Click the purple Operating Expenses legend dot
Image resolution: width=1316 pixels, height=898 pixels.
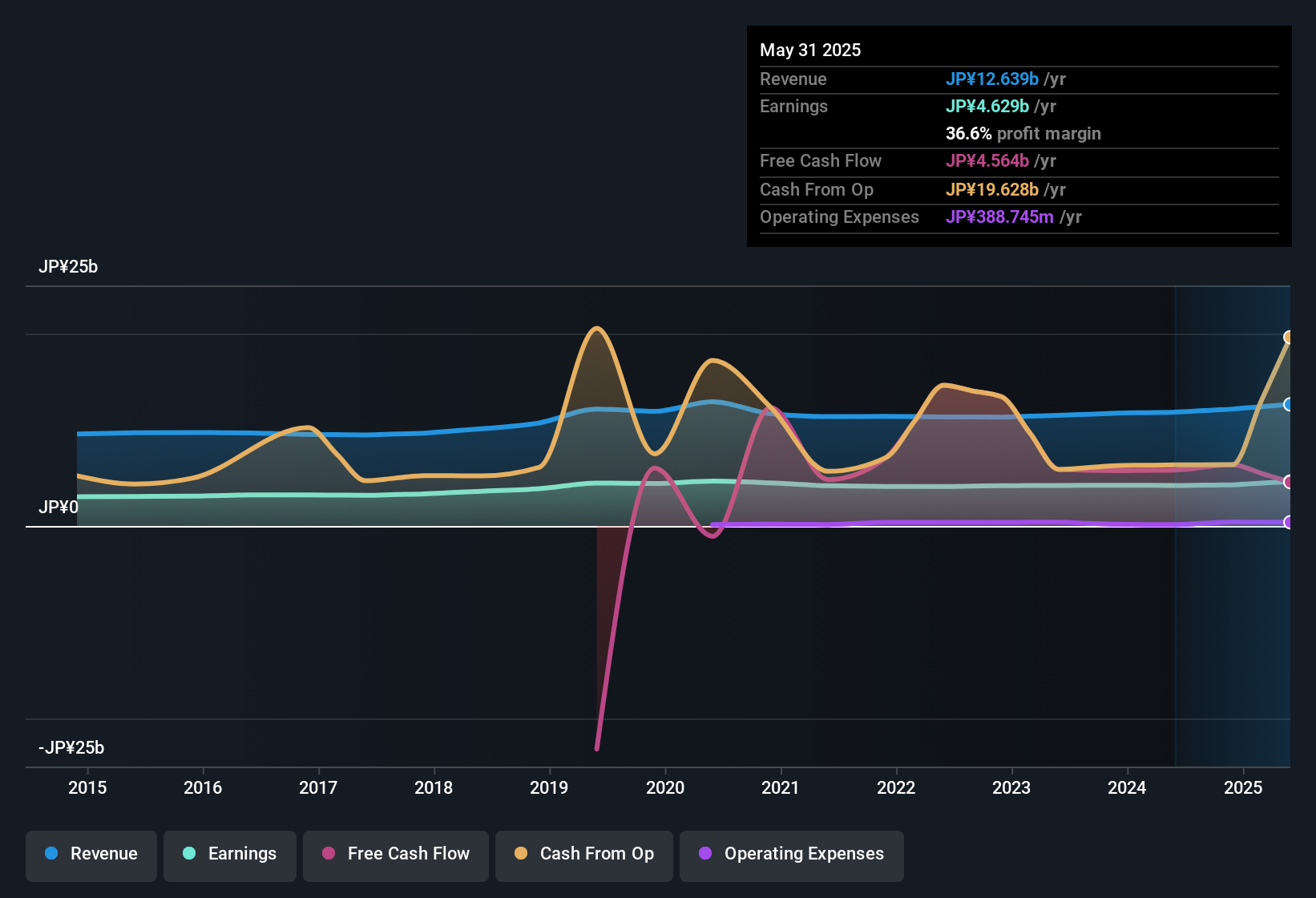coord(705,853)
